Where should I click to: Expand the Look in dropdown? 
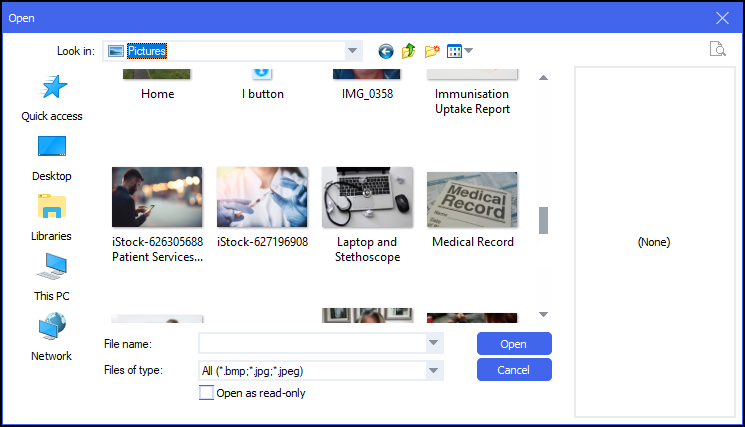[x=352, y=51]
